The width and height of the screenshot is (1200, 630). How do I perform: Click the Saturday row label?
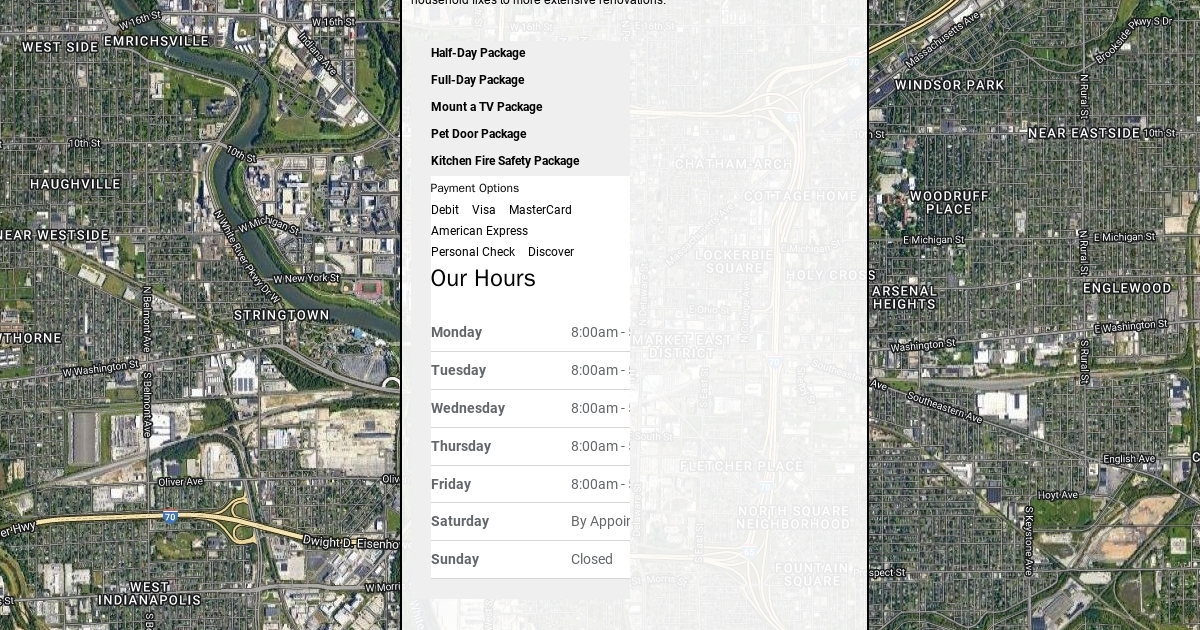point(460,521)
